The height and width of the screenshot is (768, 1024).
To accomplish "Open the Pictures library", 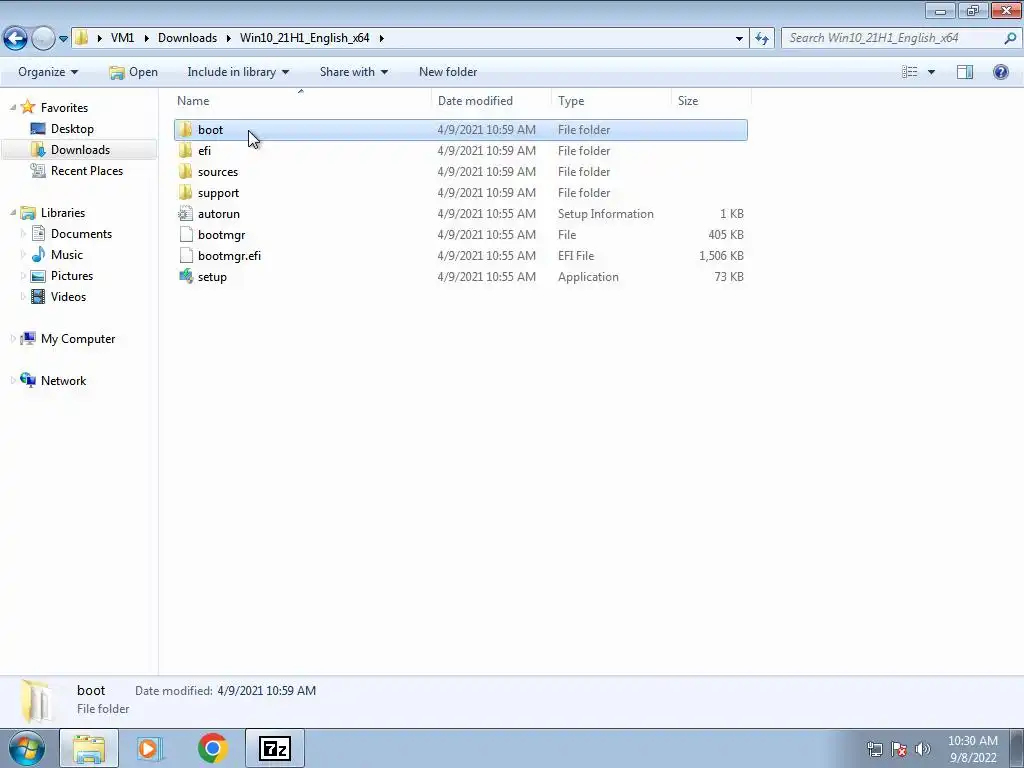I will (x=72, y=276).
